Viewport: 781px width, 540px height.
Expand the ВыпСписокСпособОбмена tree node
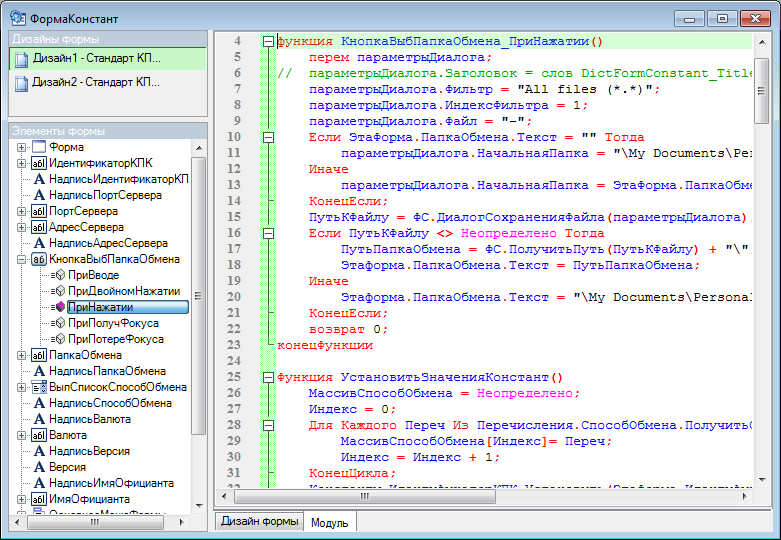click(21, 387)
